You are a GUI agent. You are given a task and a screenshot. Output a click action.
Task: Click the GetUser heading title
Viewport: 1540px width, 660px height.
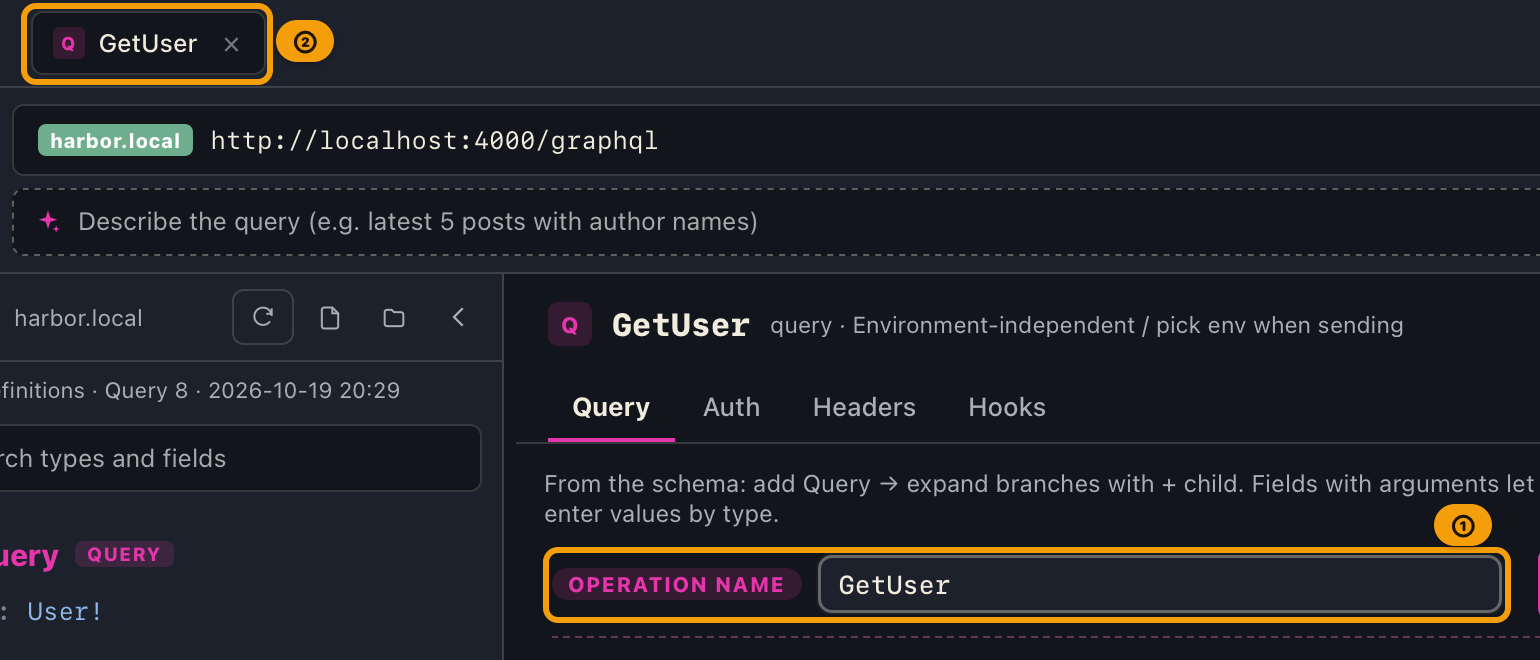681,325
